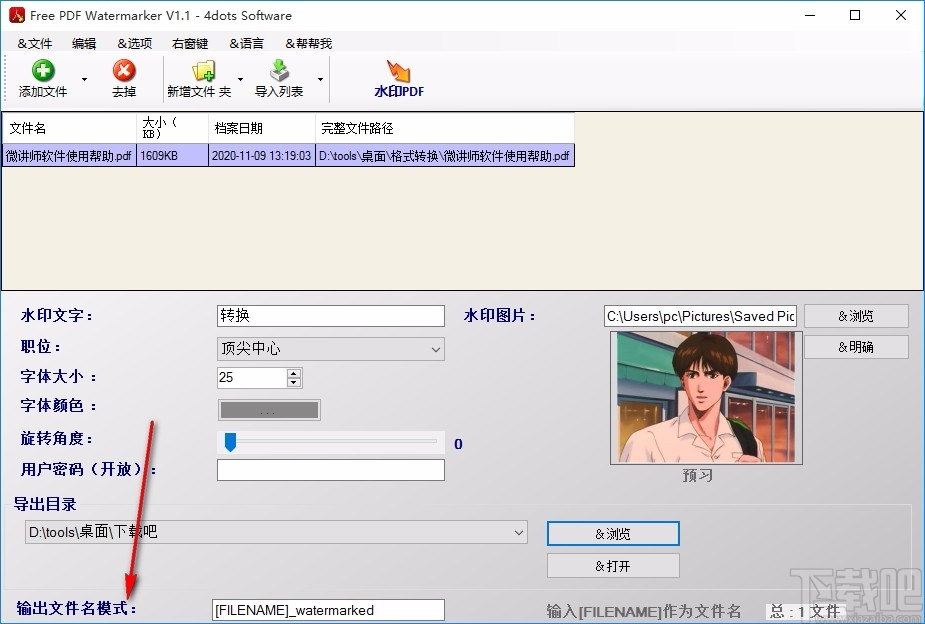
Task: Click the watermark image preview thumbnail
Action: 706,398
